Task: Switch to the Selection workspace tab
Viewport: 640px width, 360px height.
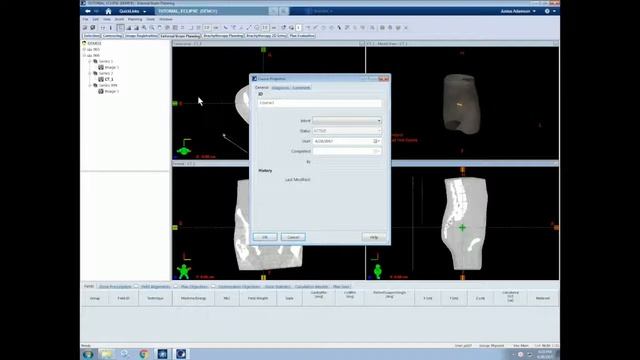Action: [91, 36]
